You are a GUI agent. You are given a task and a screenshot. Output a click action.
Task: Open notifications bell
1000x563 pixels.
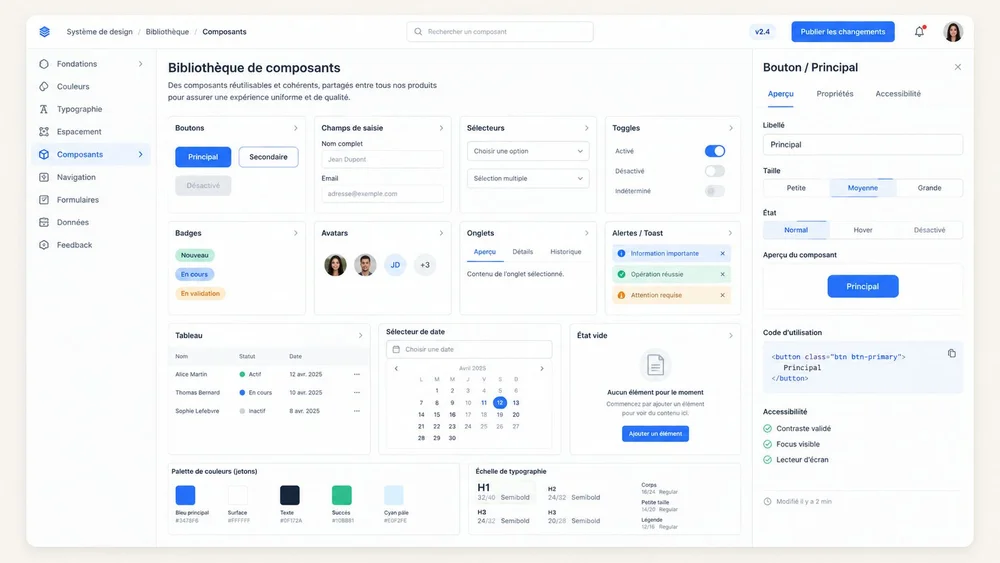point(919,31)
